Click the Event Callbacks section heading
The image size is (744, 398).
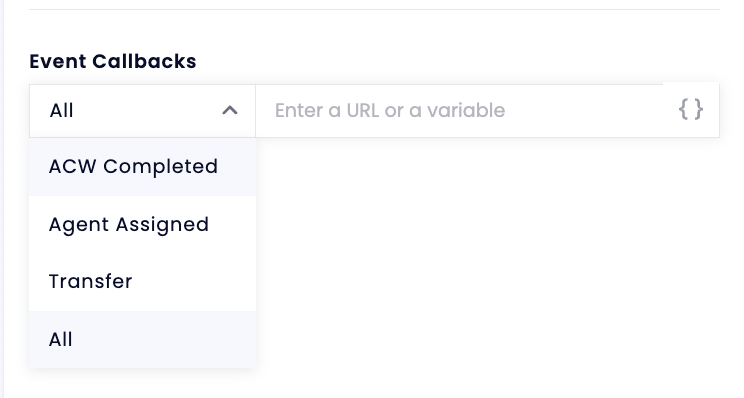click(112, 61)
